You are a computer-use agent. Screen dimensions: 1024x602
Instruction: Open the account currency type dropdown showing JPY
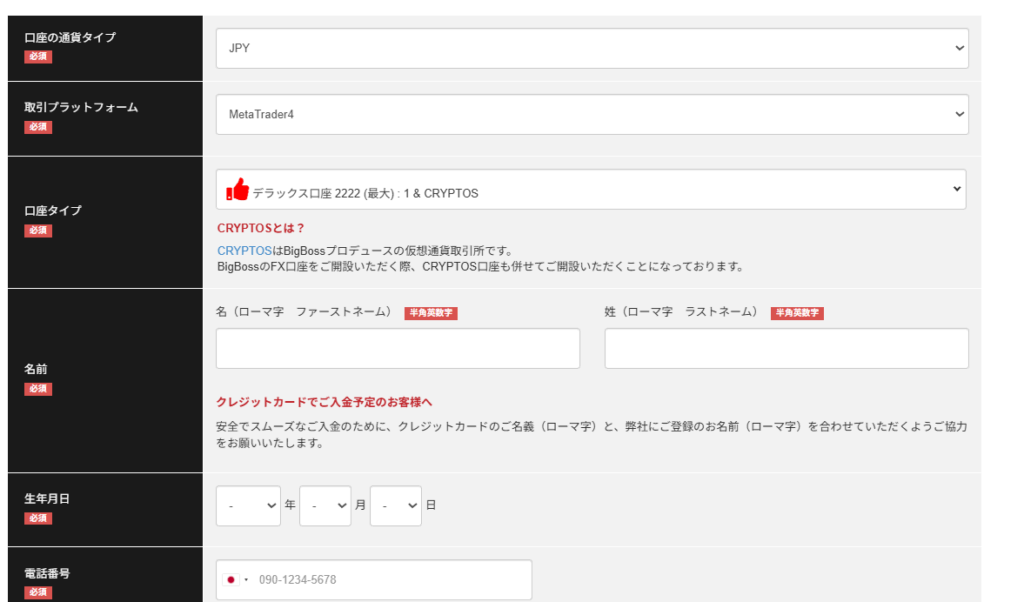click(x=592, y=48)
